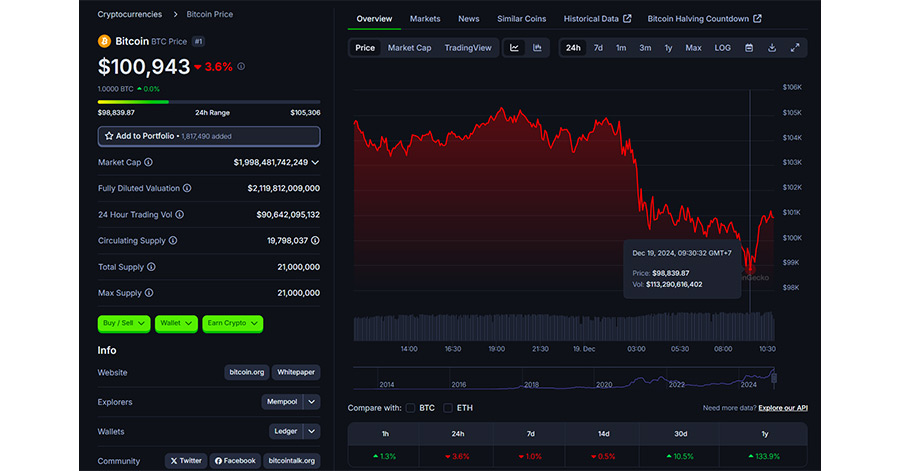This screenshot has width=900, height=471.
Task: Toggle the ETH compare checkbox
Action: click(x=448, y=408)
